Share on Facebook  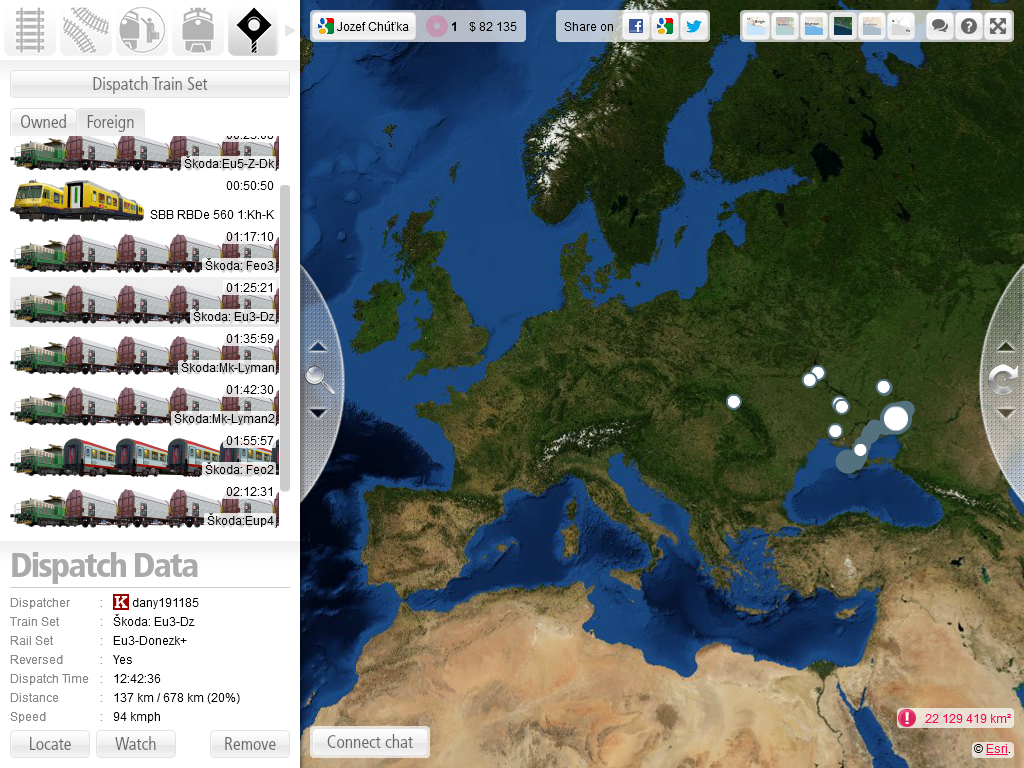(x=636, y=27)
